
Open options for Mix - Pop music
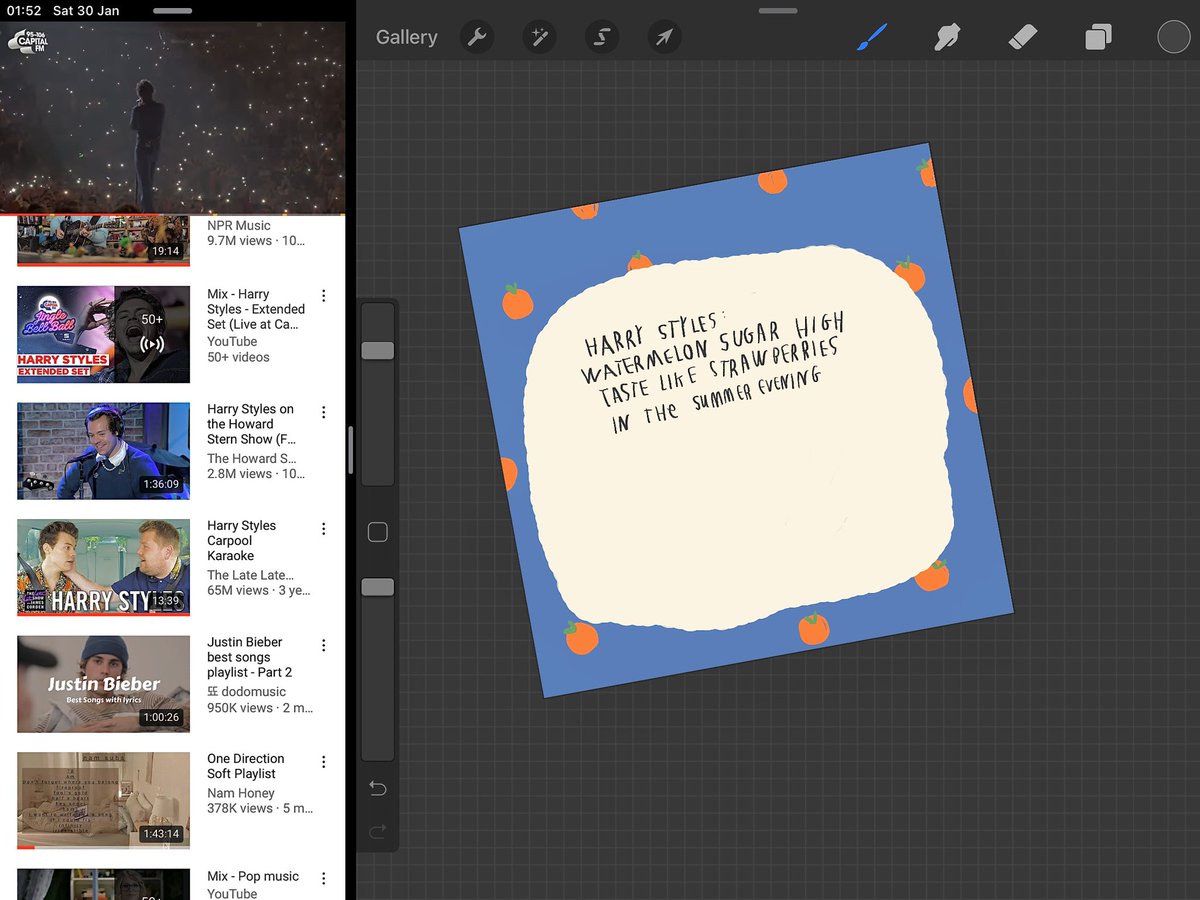(x=323, y=879)
